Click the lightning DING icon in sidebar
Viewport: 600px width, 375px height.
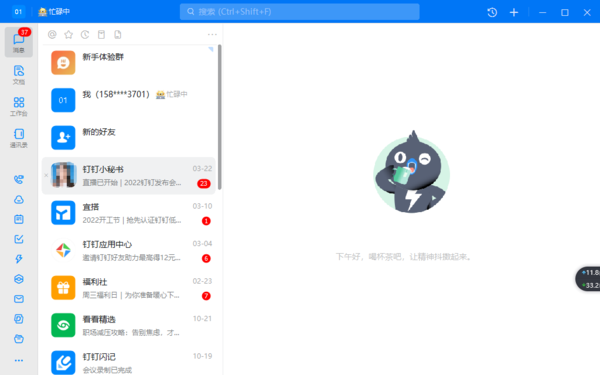pos(19,259)
